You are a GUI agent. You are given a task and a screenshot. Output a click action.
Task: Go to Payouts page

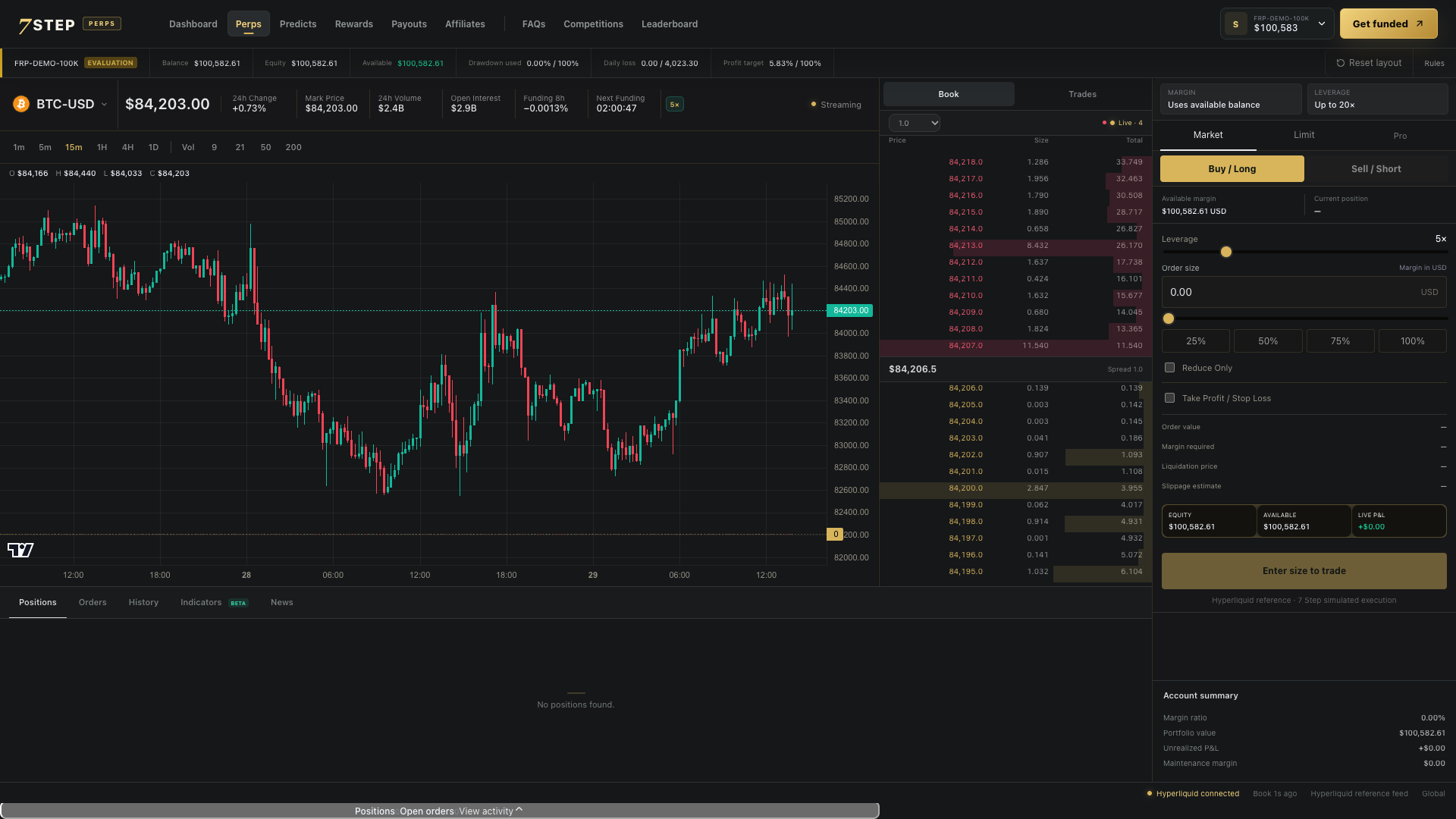click(409, 24)
